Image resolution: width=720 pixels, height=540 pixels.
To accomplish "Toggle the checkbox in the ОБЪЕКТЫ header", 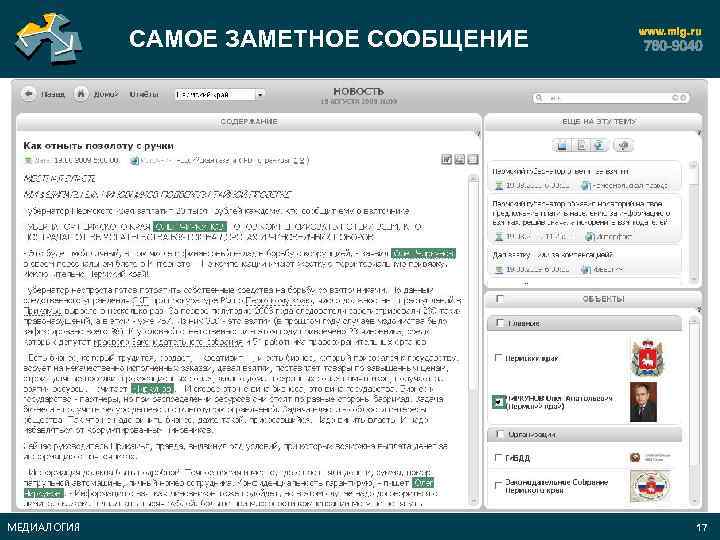I will [x=500, y=299].
